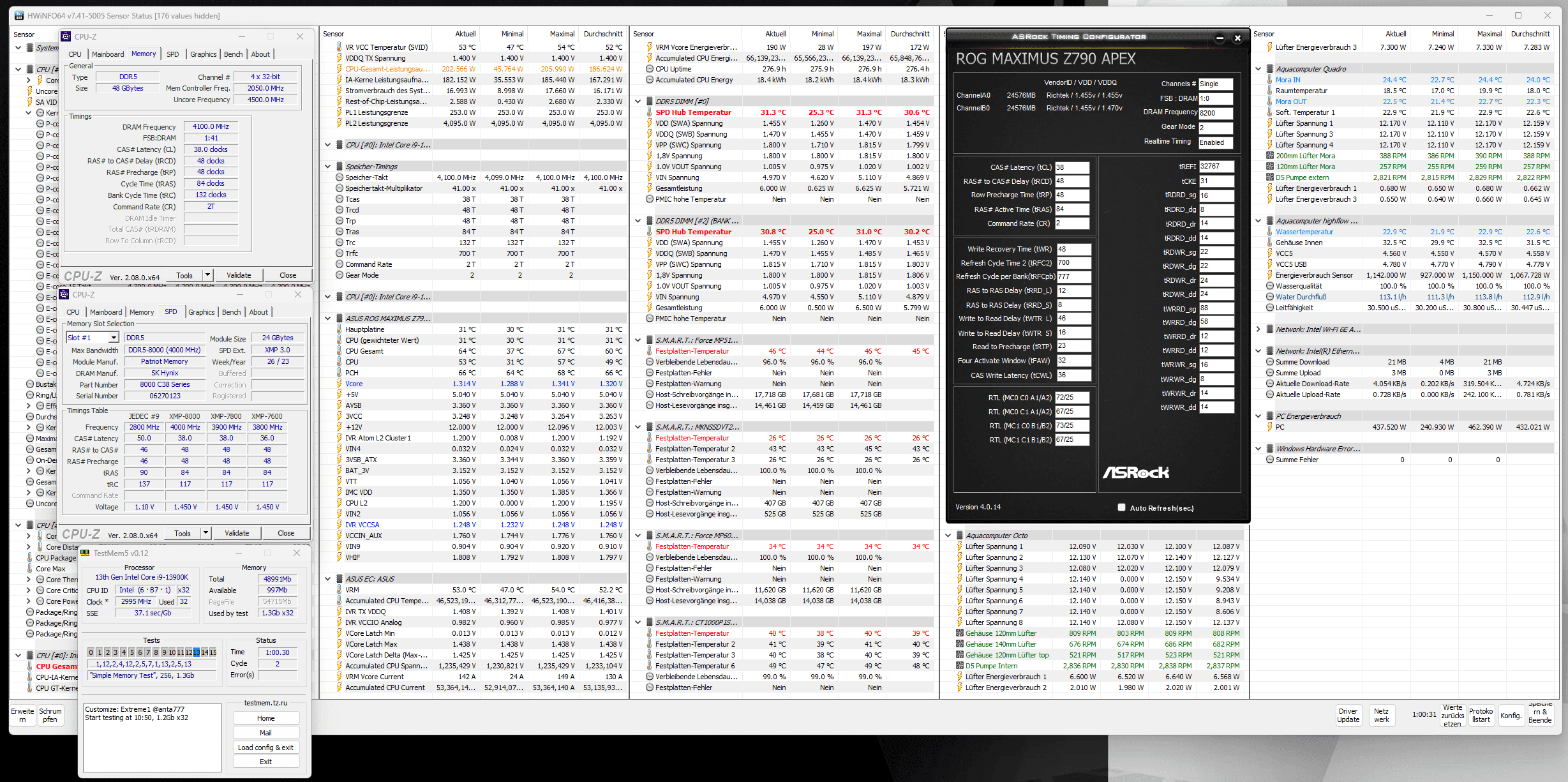Switch to the Mainboard tab in Memory CPU-Z

[108, 54]
